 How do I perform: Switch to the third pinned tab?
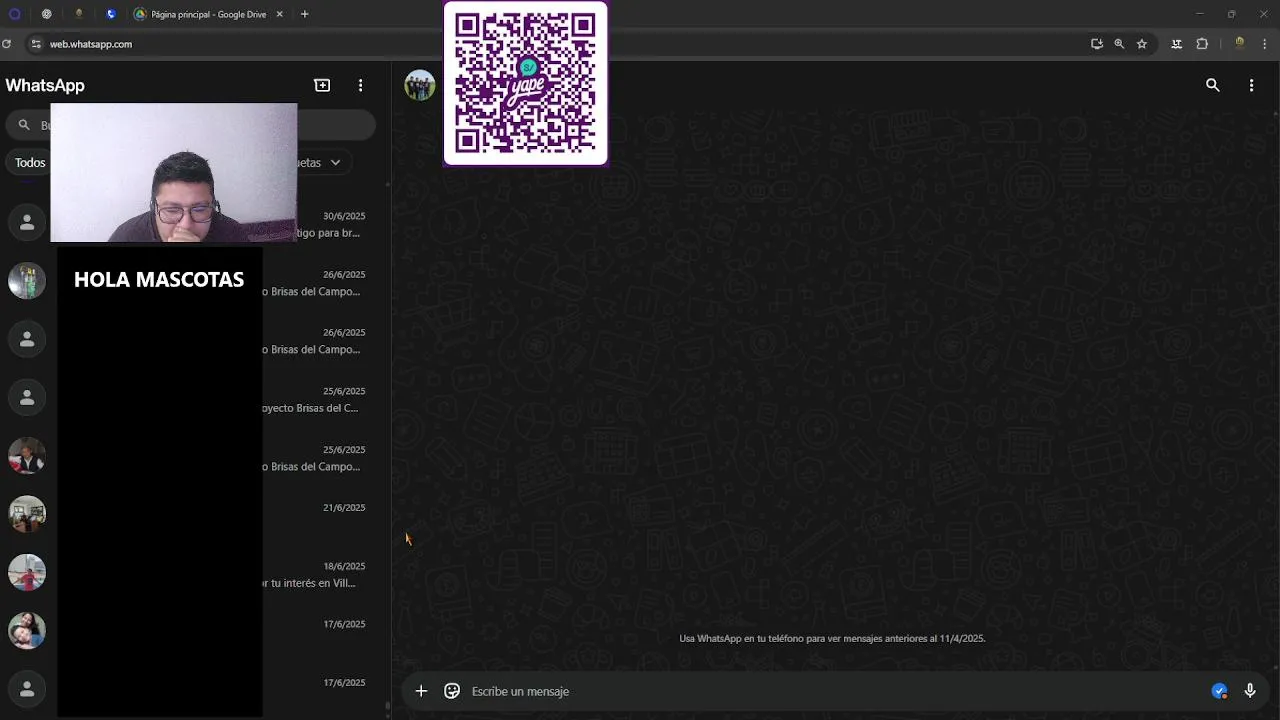(79, 14)
